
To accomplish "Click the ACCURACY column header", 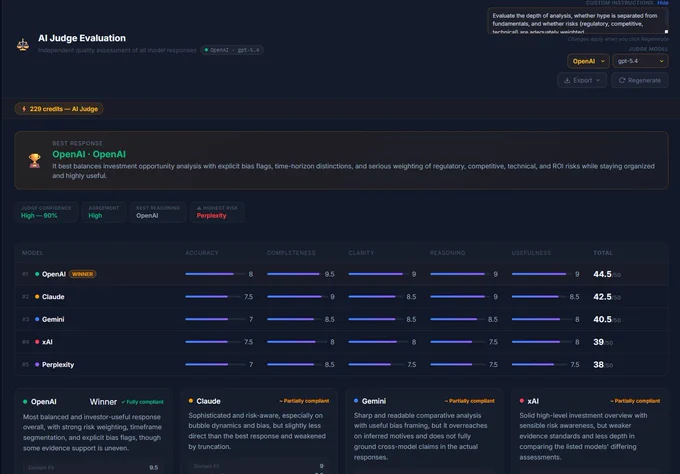I will click(202, 253).
